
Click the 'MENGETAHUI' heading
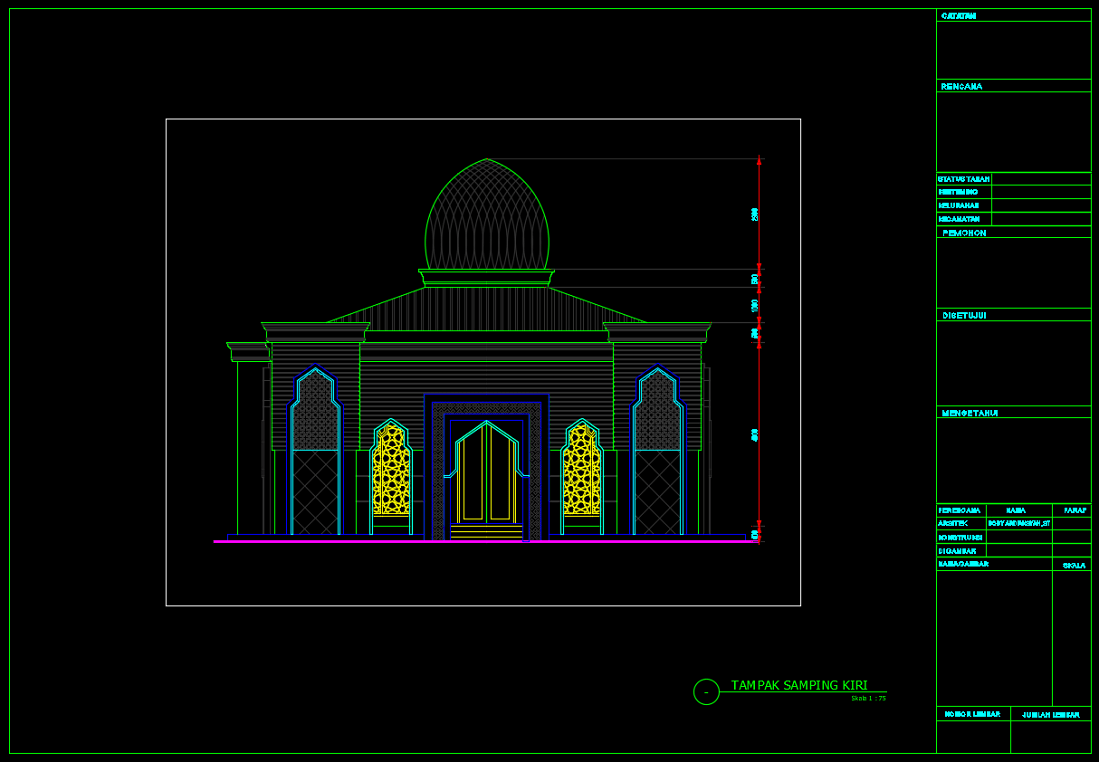pyautogui.click(x=969, y=413)
